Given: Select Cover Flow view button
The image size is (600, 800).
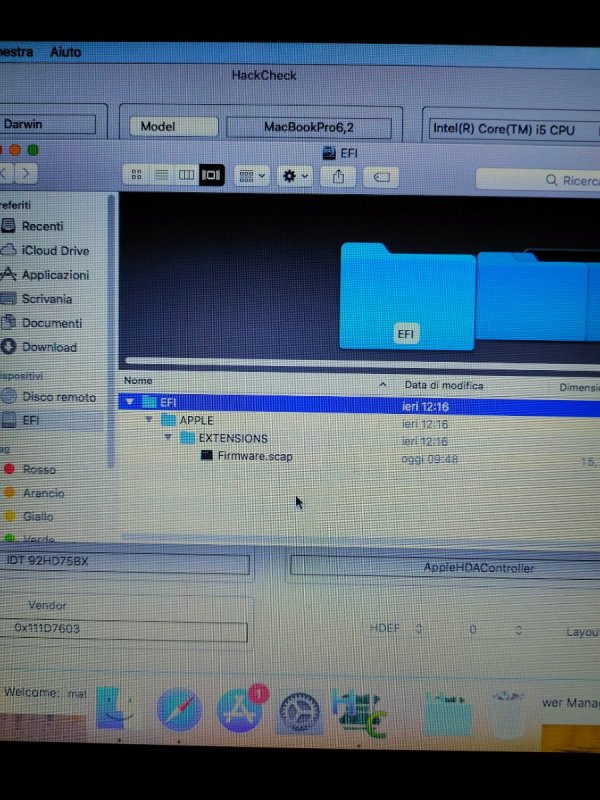Looking at the screenshot, I should coord(211,176).
